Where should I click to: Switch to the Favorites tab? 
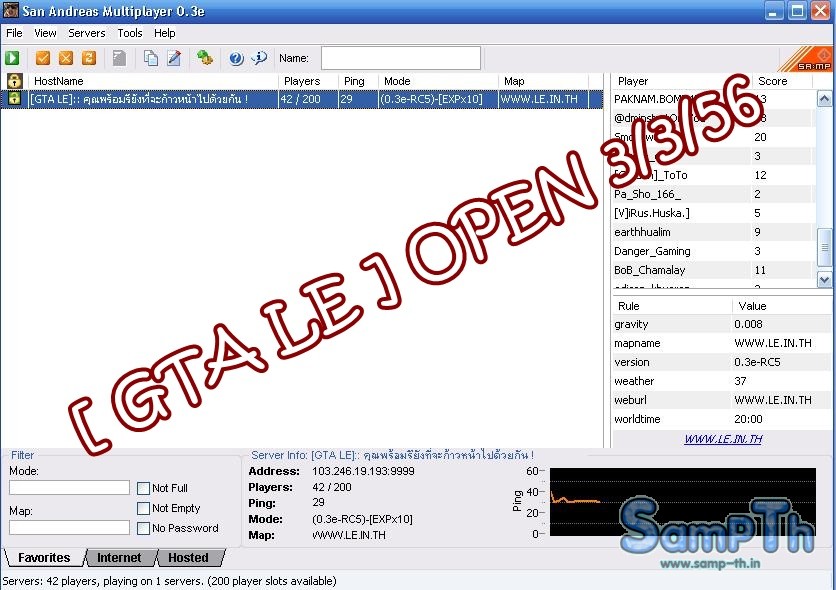44,557
